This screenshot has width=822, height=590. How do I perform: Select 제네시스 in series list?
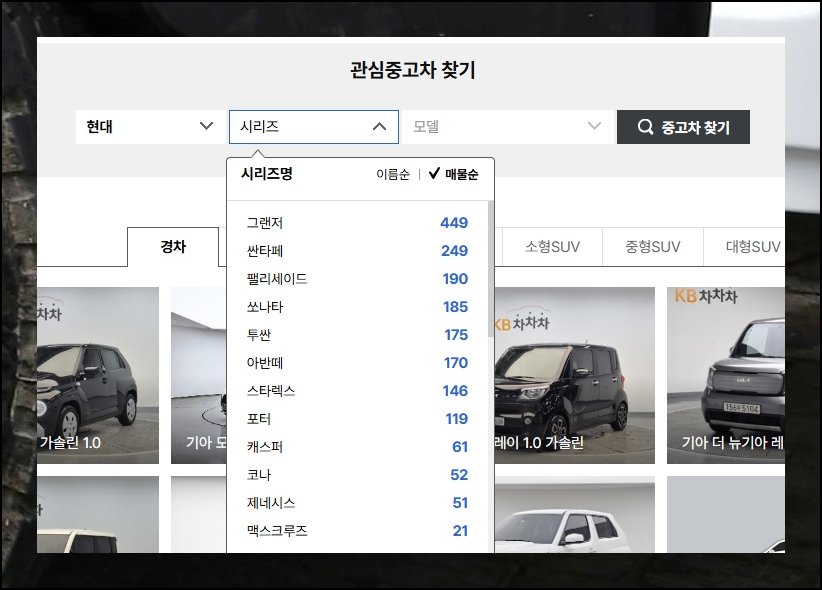tap(357, 503)
